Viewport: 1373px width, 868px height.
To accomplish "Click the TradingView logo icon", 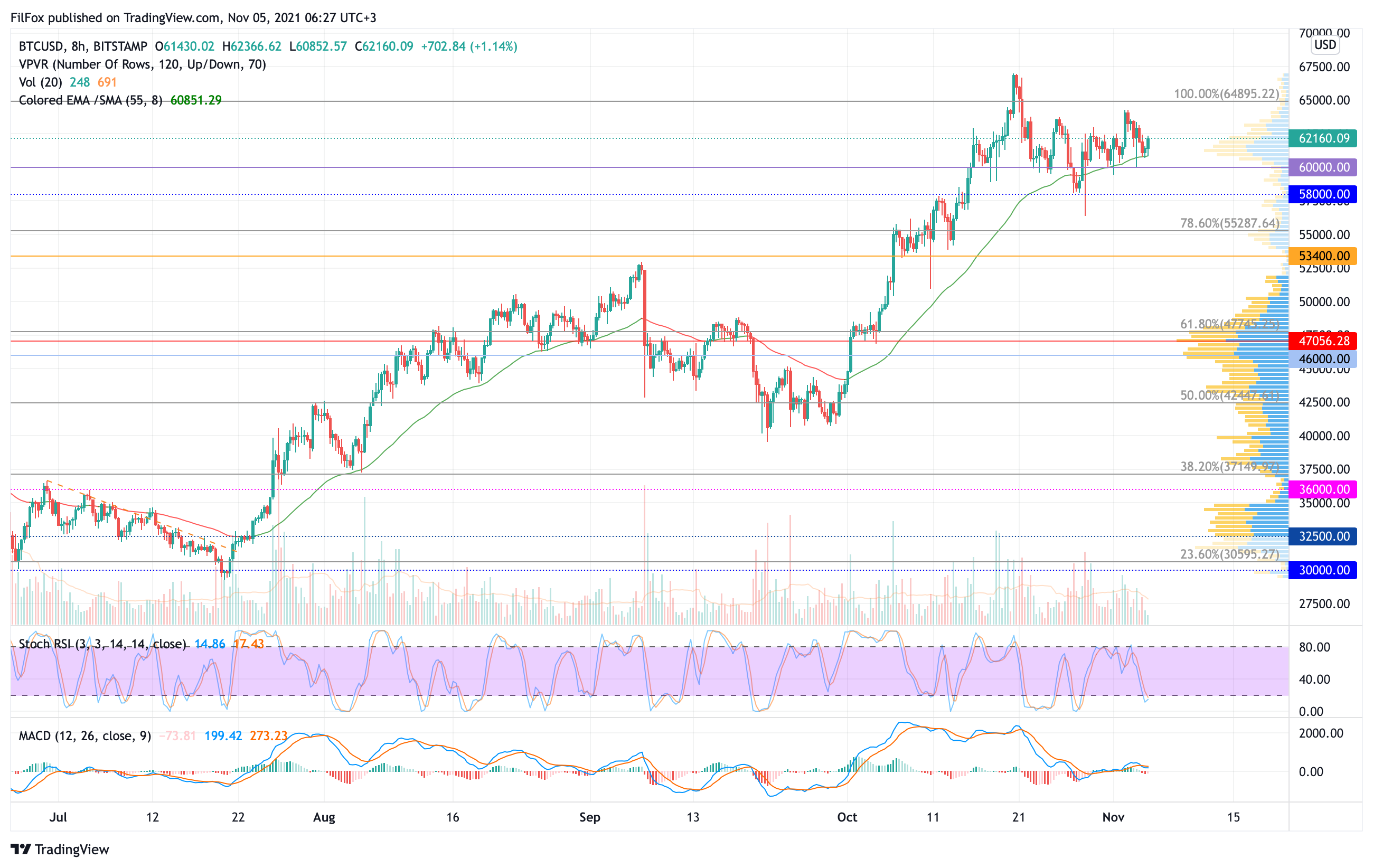I will tap(21, 849).
